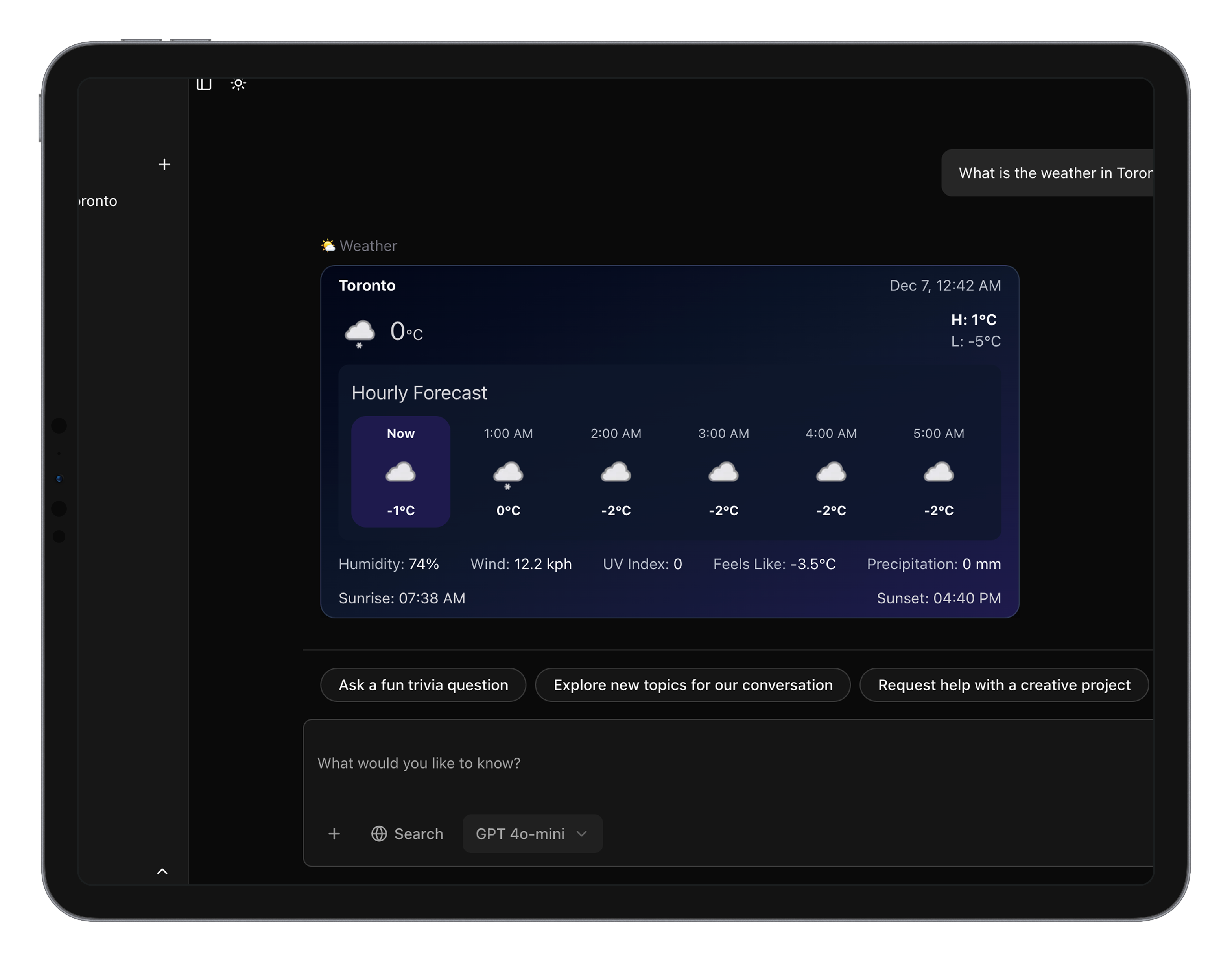Open the GPT 4o-mini model dropdown
Viewport: 1232px width, 963px height.
532,834
